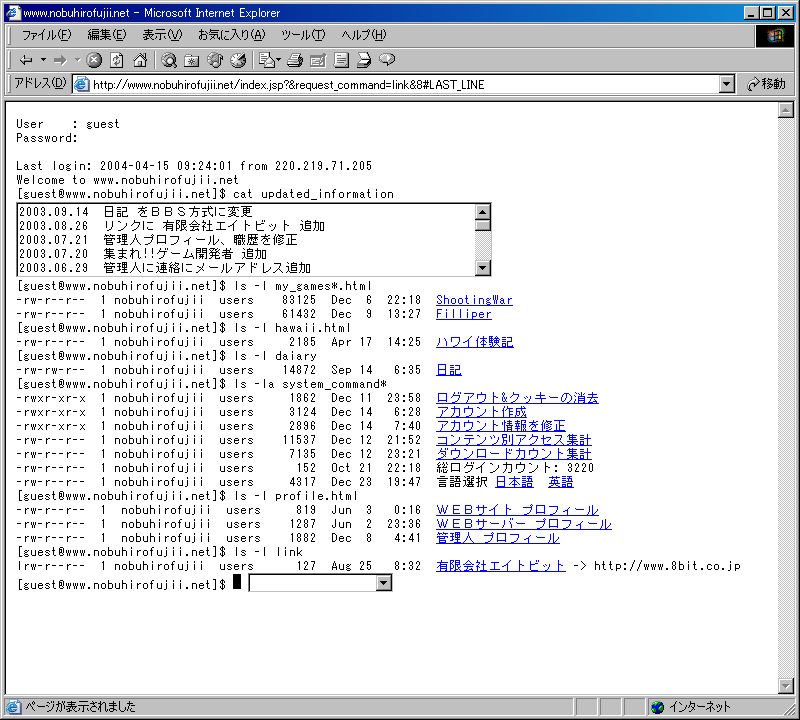Click the http://www.8bit.co.jp text

667,566
